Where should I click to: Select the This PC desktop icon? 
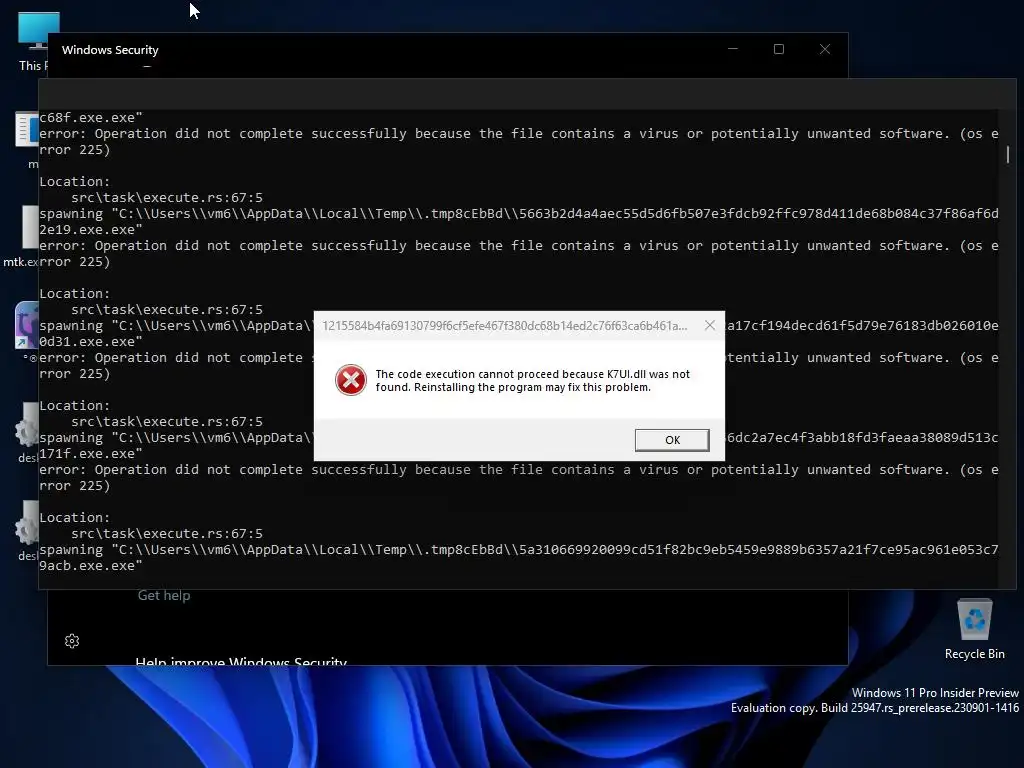point(38,40)
